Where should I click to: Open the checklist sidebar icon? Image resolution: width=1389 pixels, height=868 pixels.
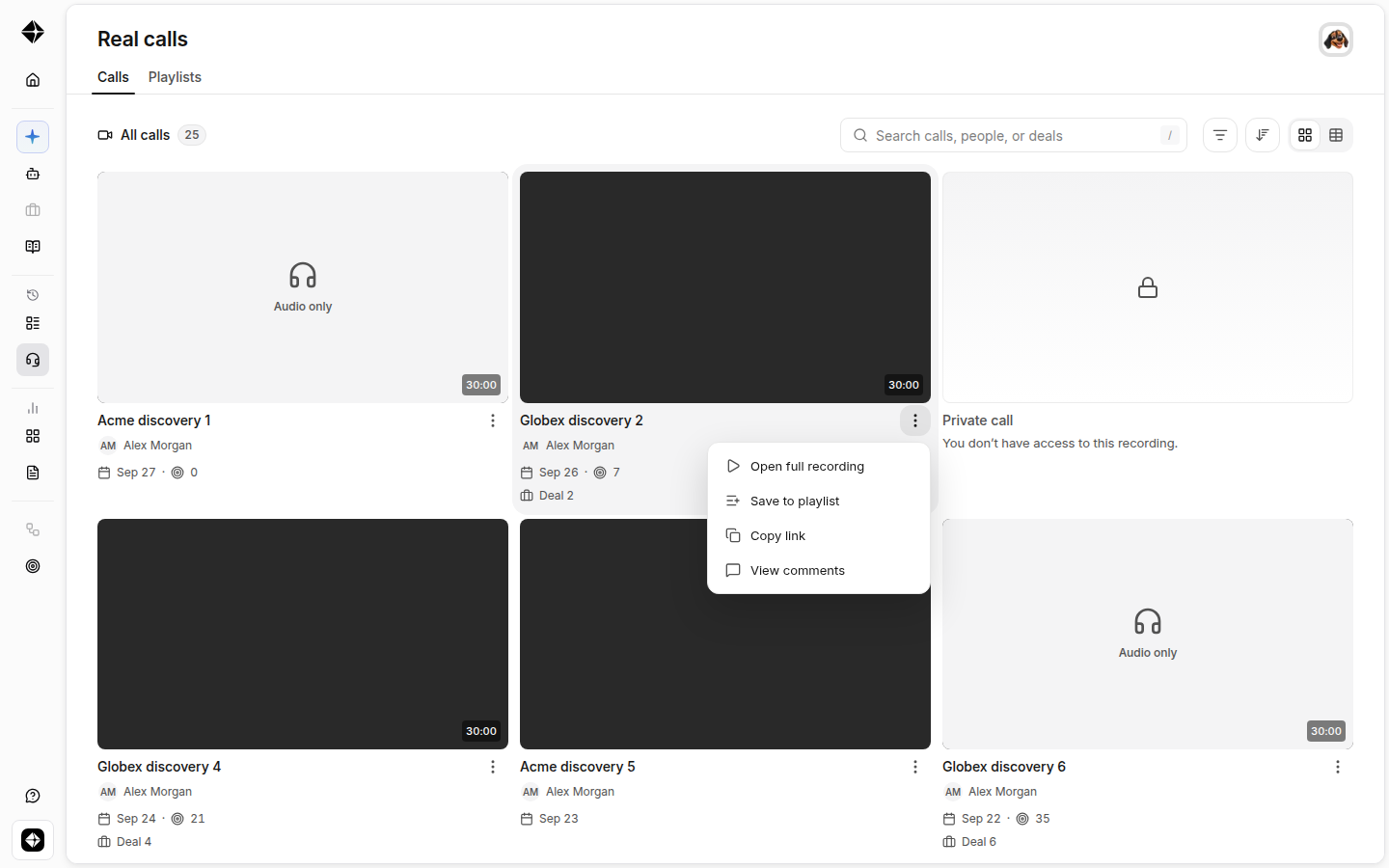[x=33, y=323]
